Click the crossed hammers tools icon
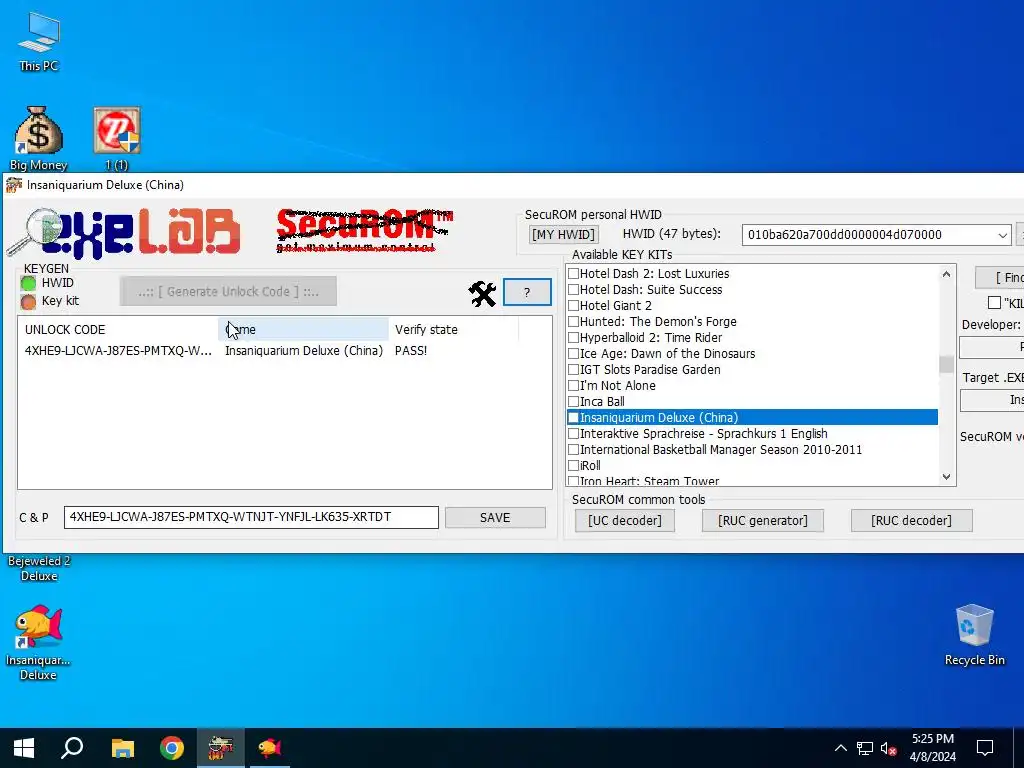The height and width of the screenshot is (768, 1024). point(483,294)
